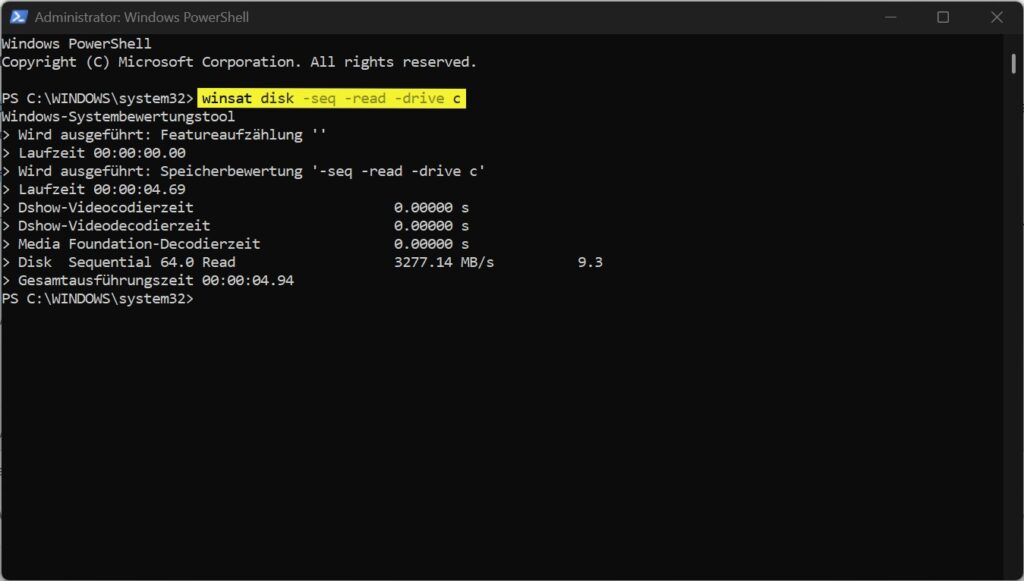Viewport: 1024px width, 581px height.
Task: Click the 'Windows-Systembewertungstool' line
Action: (118, 117)
